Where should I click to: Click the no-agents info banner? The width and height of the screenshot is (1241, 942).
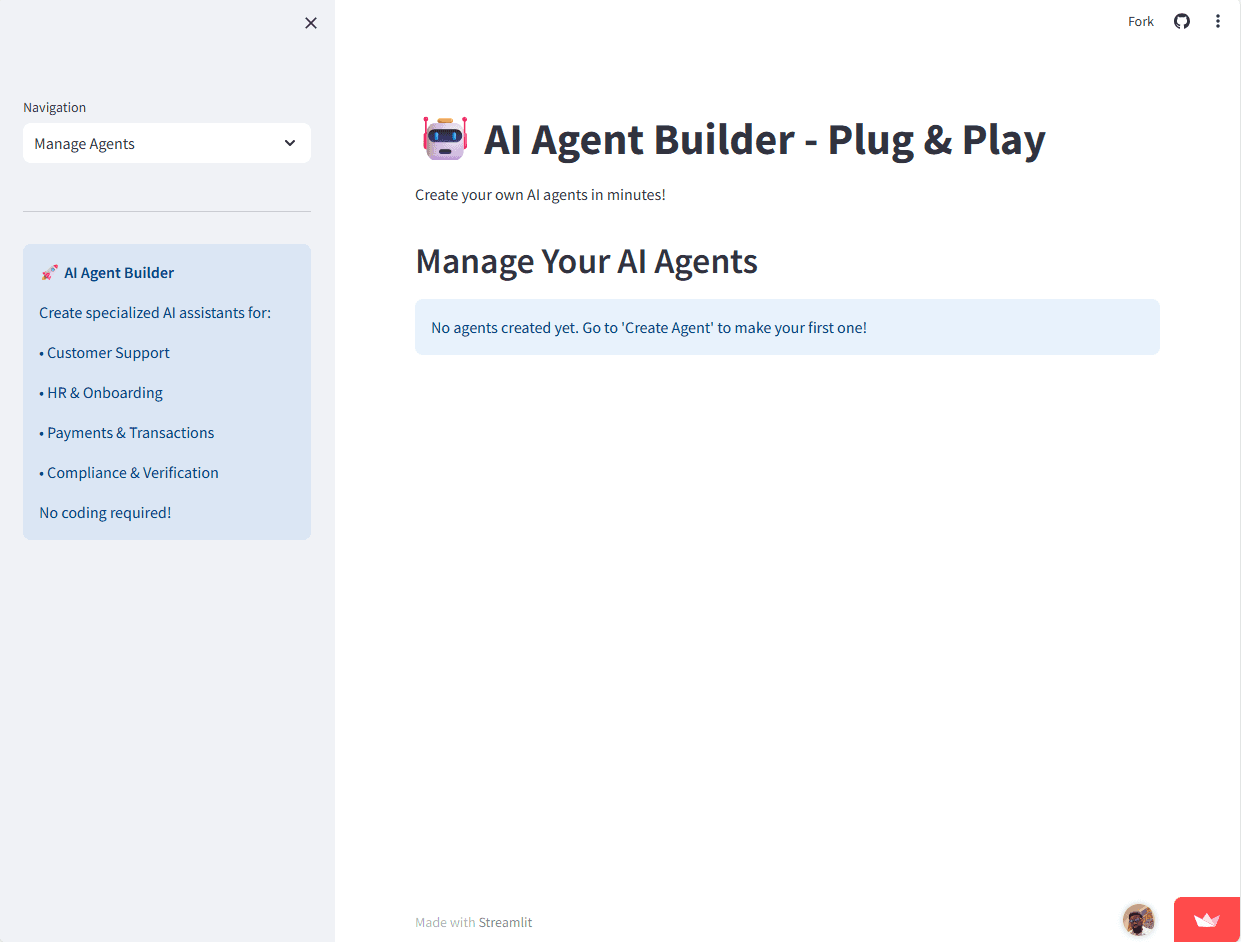coord(787,327)
